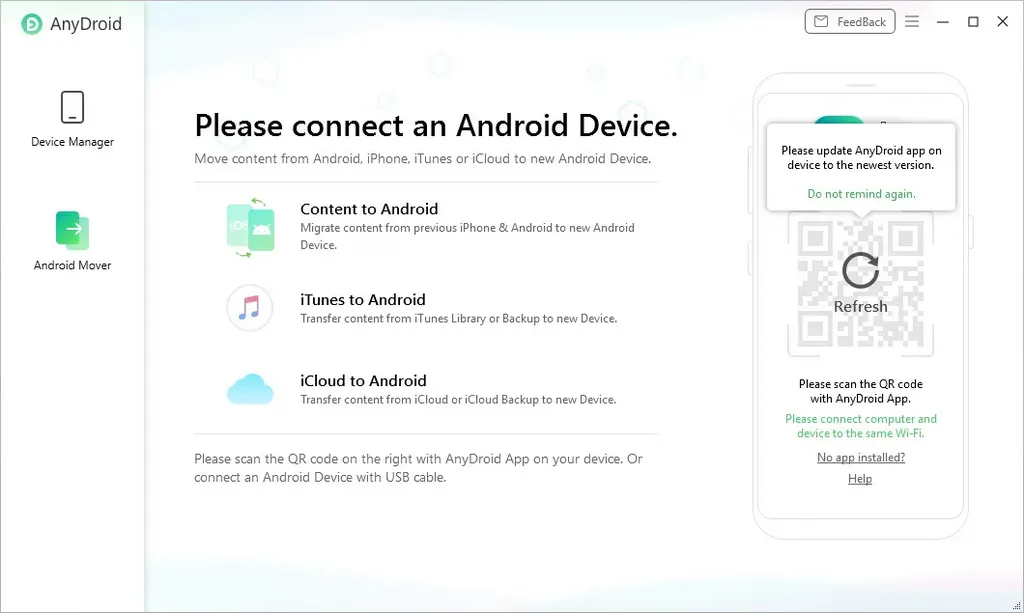Maximize the AnyDroid window
Screen dimensions: 1024x613
pyautogui.click(x=973, y=22)
